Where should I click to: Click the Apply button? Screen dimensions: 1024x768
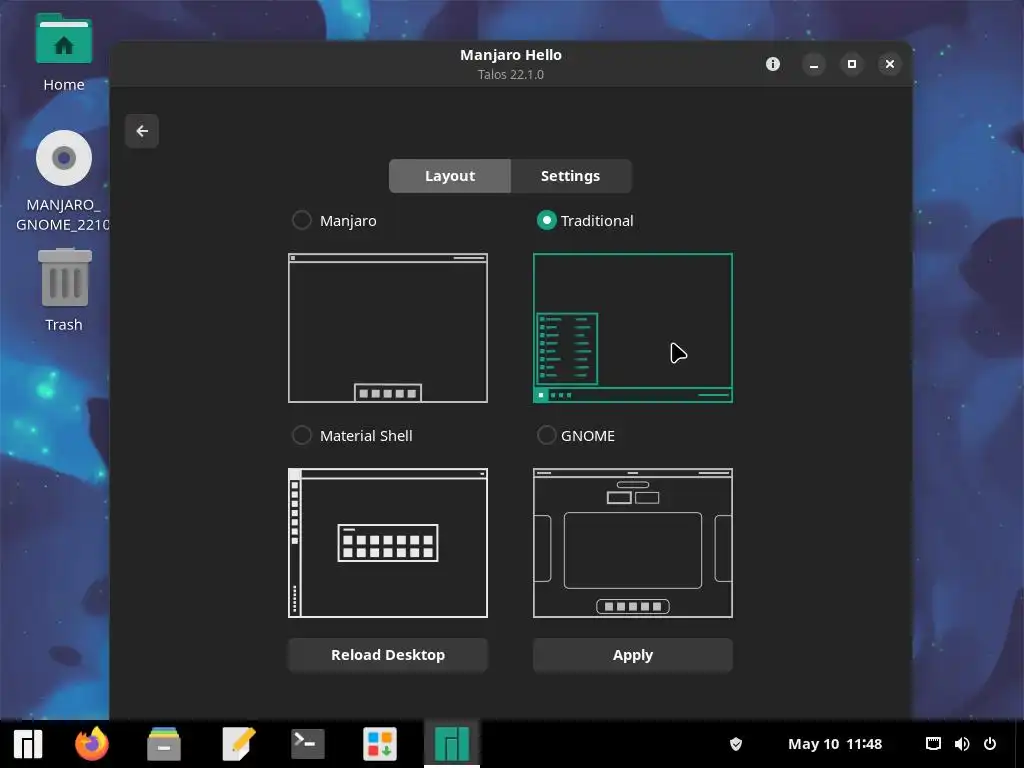tap(633, 655)
